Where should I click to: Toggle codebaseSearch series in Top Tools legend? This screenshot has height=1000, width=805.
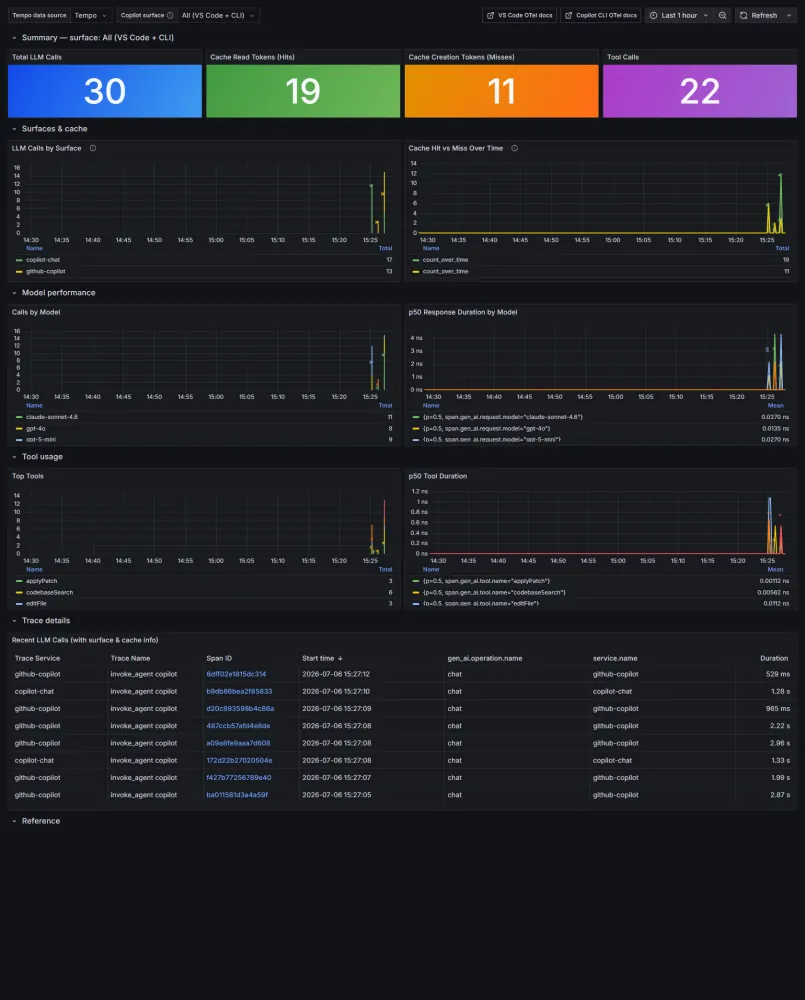coord(49,592)
